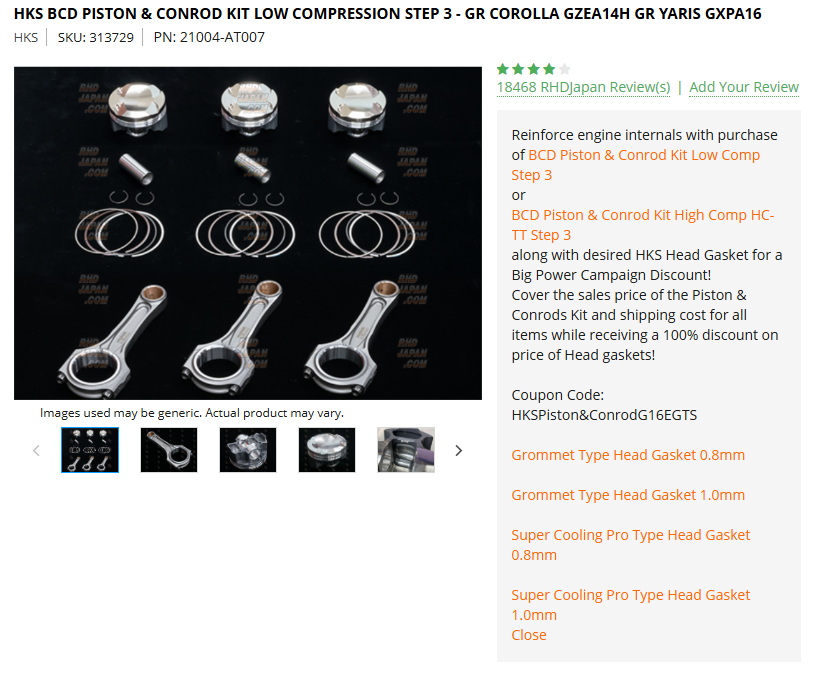Select the single connecting rod thumbnail
The height and width of the screenshot is (673, 832).
coord(169,450)
